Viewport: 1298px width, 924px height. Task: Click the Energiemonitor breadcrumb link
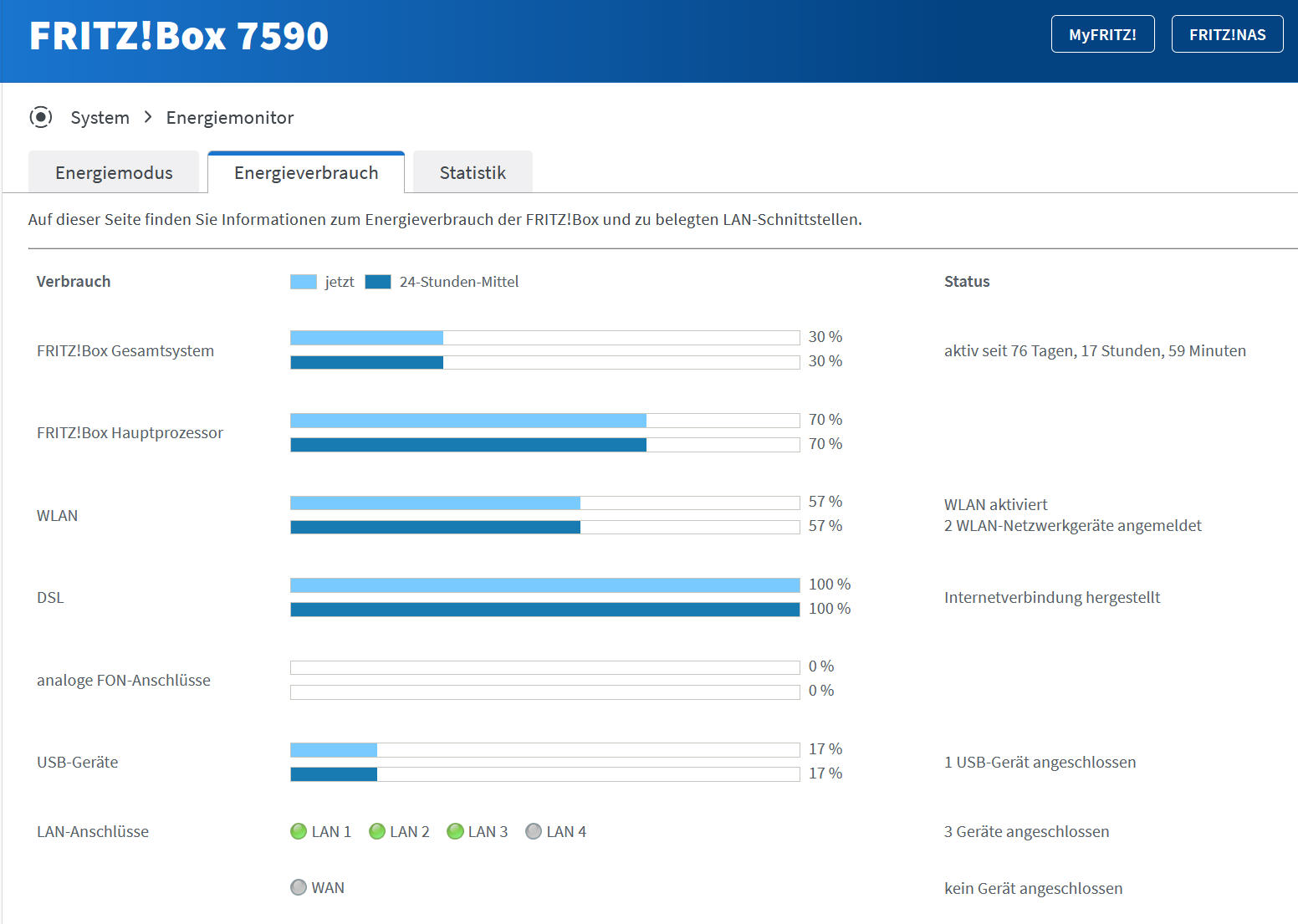(230, 117)
